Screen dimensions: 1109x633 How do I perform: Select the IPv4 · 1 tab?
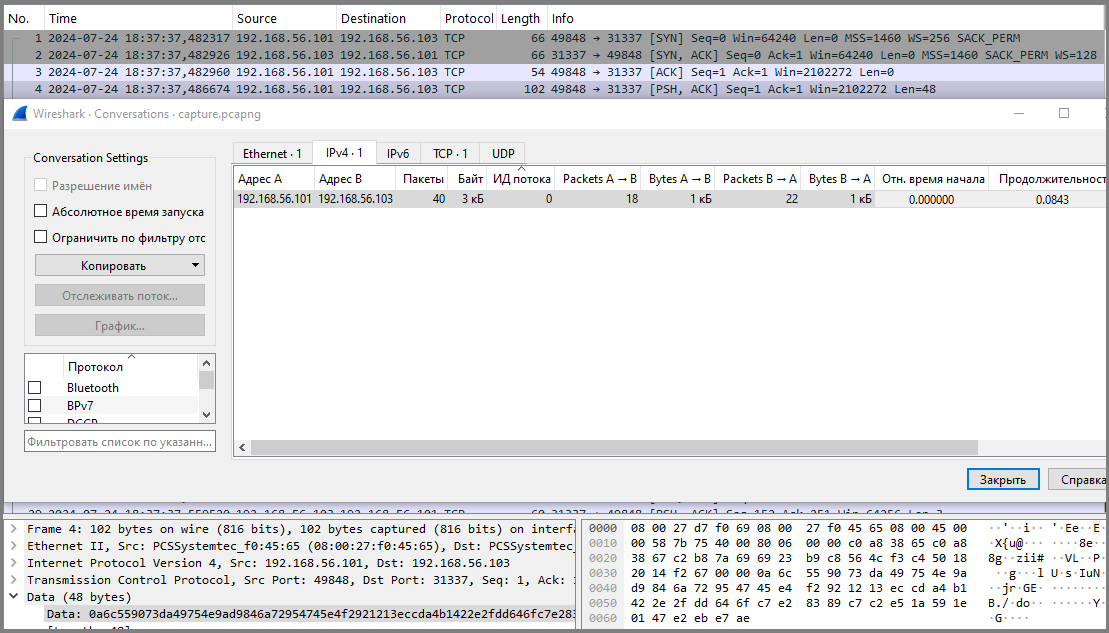(344, 152)
